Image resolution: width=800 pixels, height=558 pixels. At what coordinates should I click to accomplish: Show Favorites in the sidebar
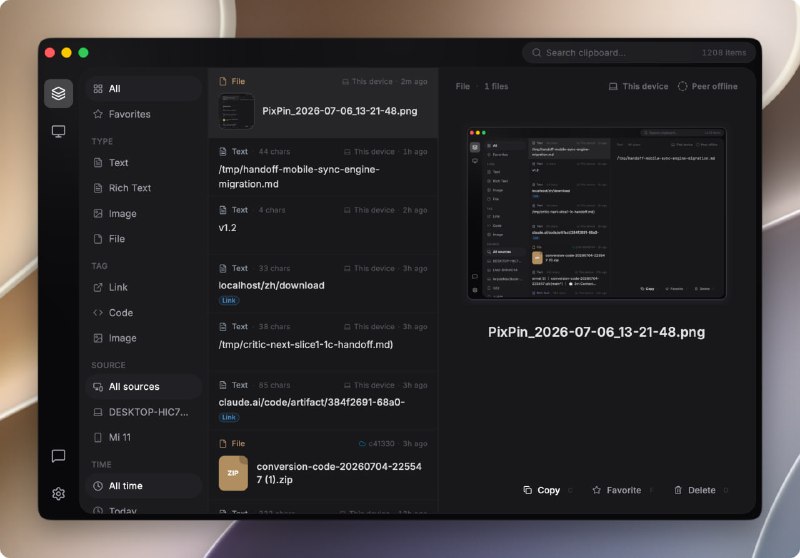143,114
